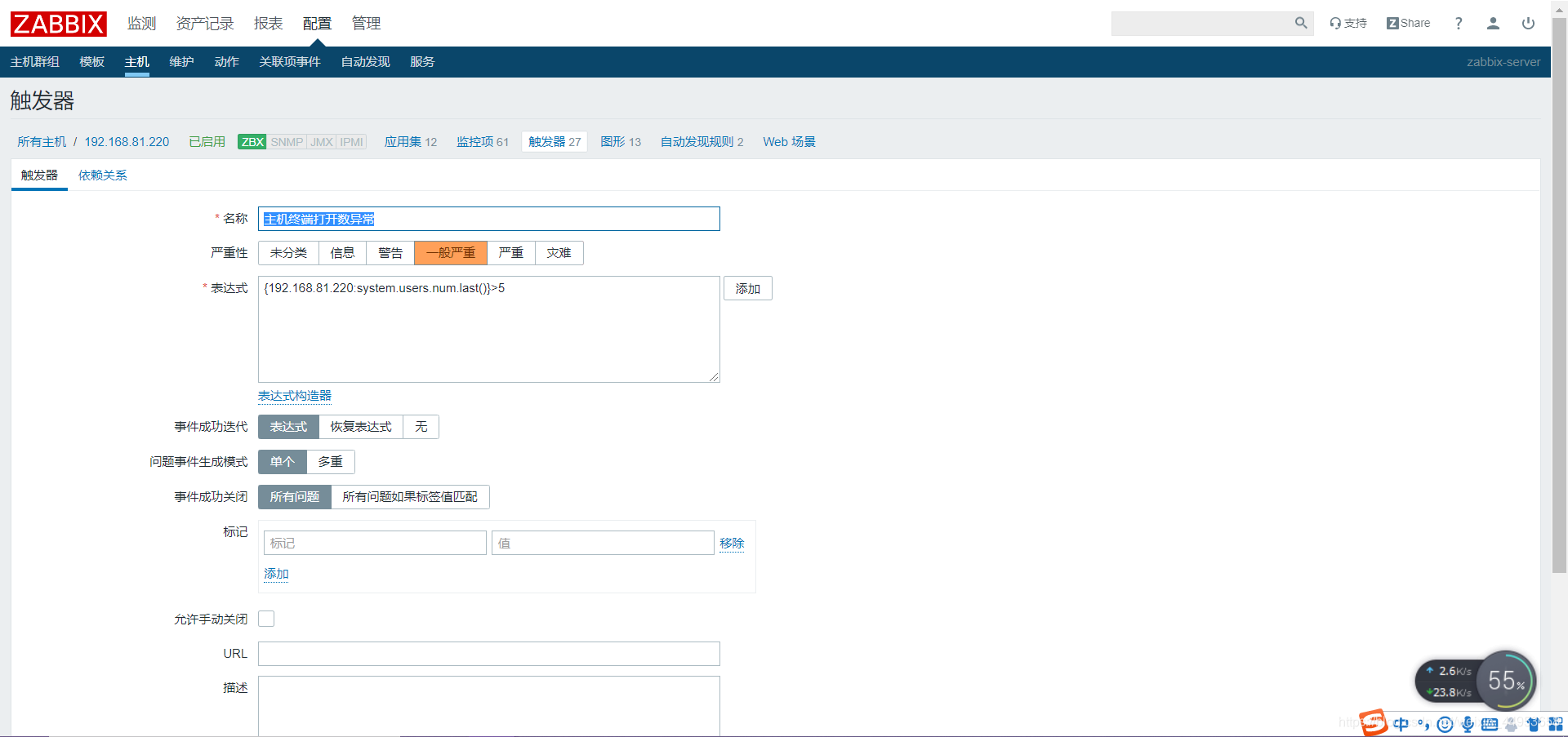Set 问题事件生成模式 to 单个
The image size is (1568, 737).
(283, 462)
